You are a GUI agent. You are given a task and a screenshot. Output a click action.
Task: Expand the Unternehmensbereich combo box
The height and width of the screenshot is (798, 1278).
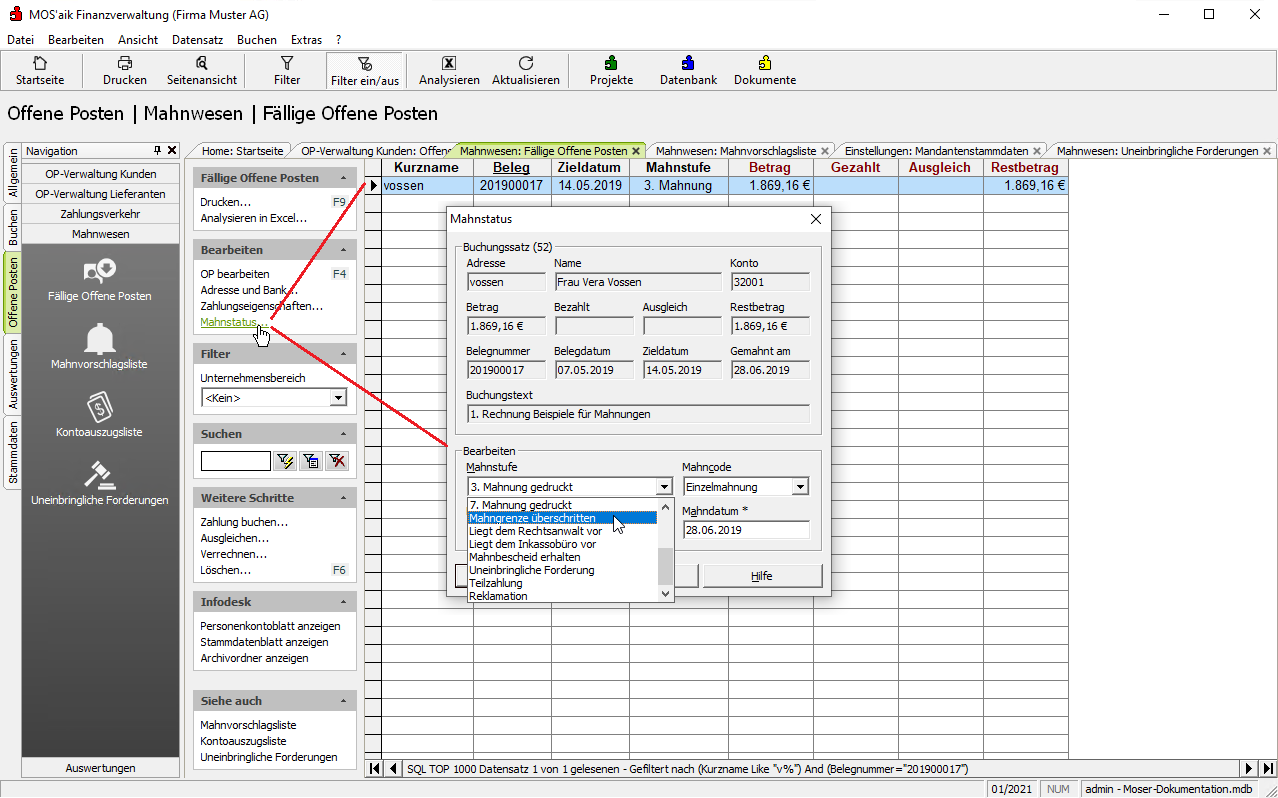338,398
